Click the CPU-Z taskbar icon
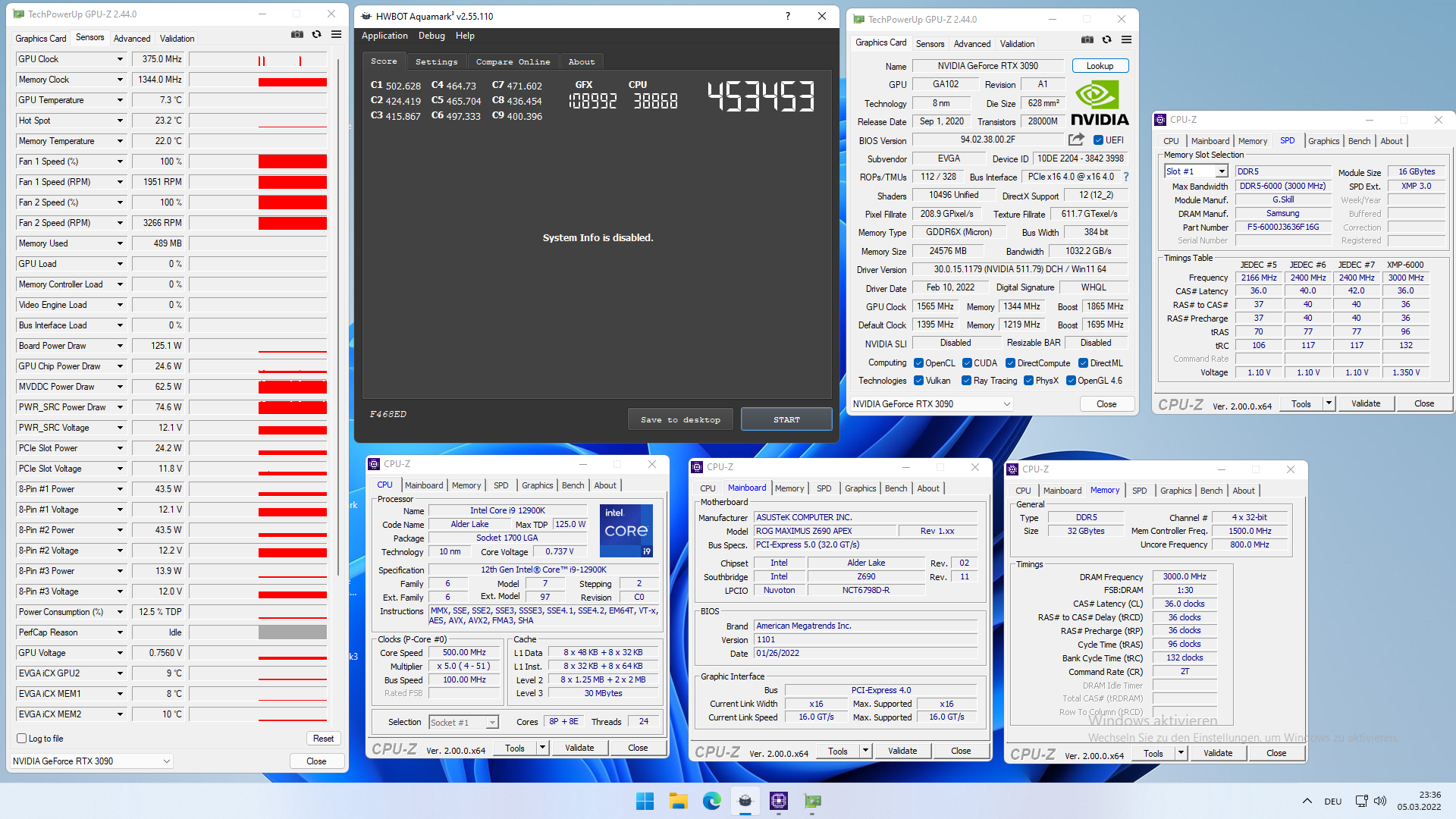This screenshot has height=819, width=1456. (x=779, y=801)
